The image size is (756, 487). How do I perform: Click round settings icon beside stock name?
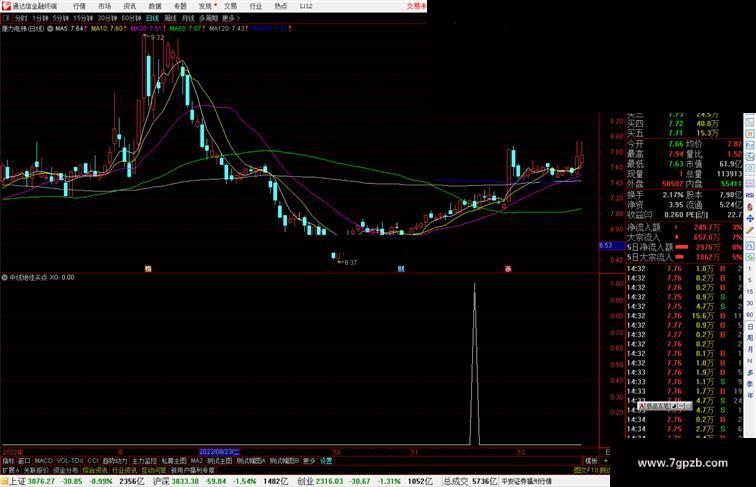[x=50, y=29]
